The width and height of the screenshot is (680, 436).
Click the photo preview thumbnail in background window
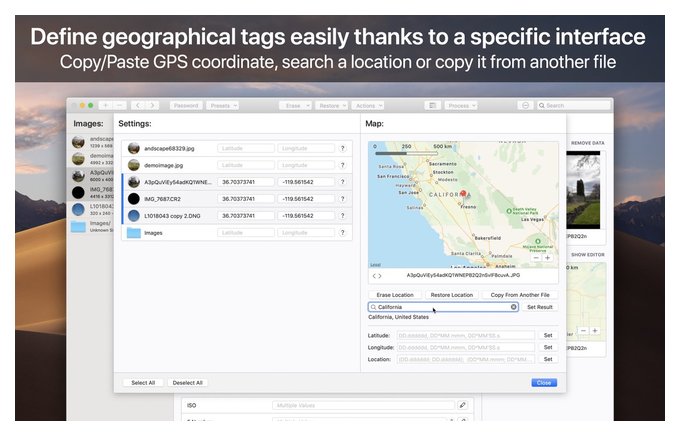tap(583, 190)
